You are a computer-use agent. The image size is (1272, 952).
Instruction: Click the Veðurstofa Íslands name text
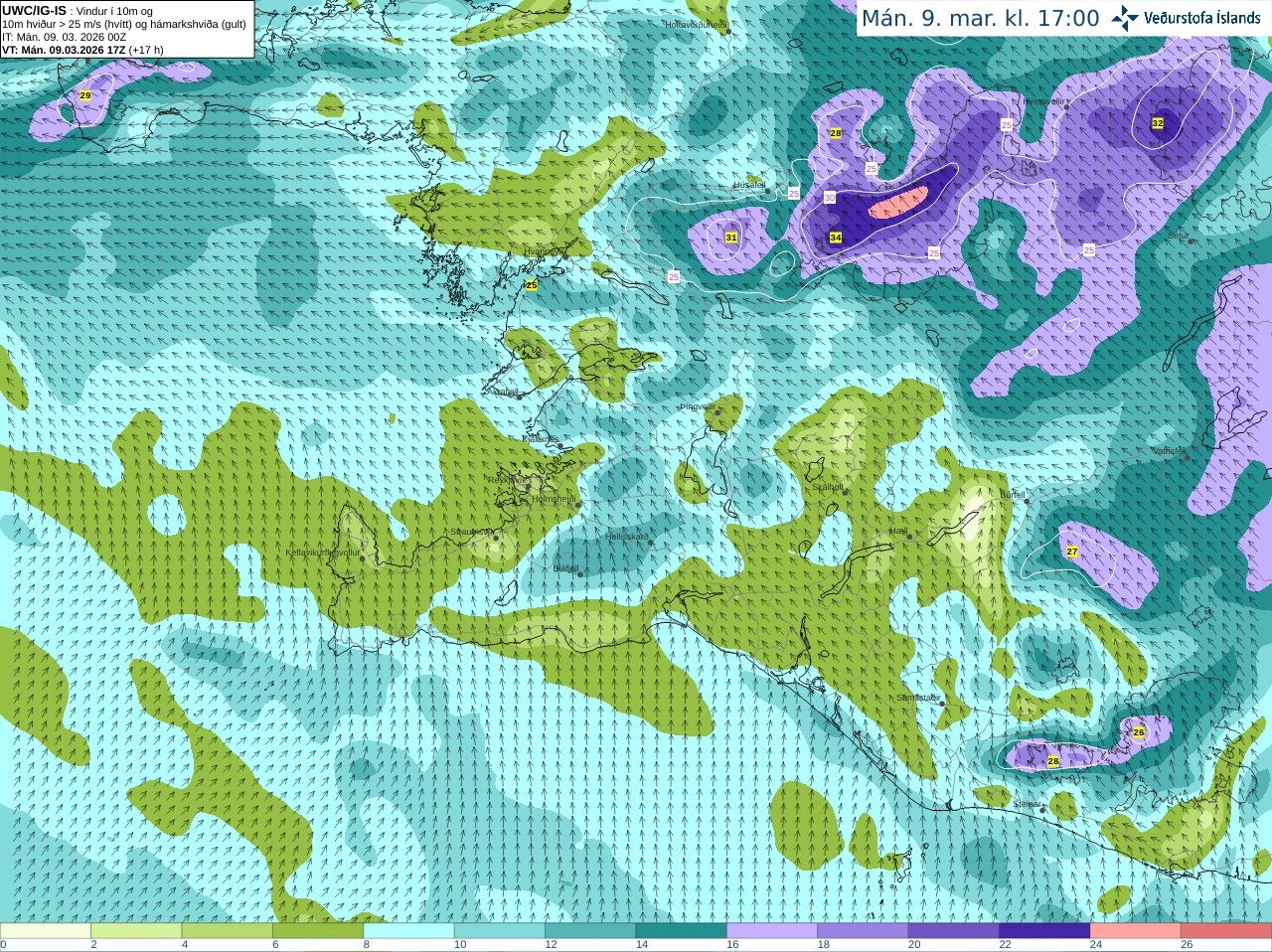[x=1201, y=18]
